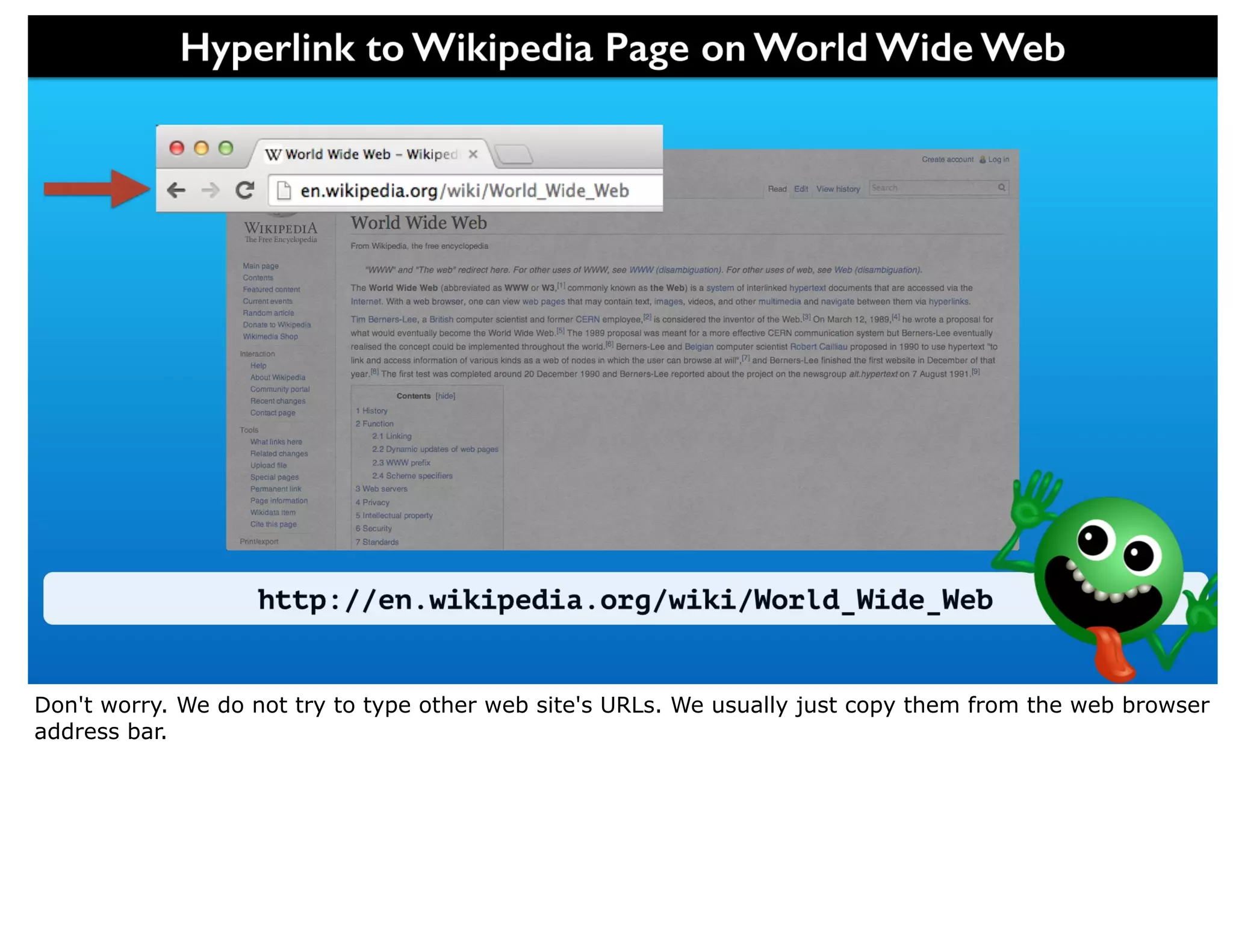Open Recent changes link

tap(278, 401)
